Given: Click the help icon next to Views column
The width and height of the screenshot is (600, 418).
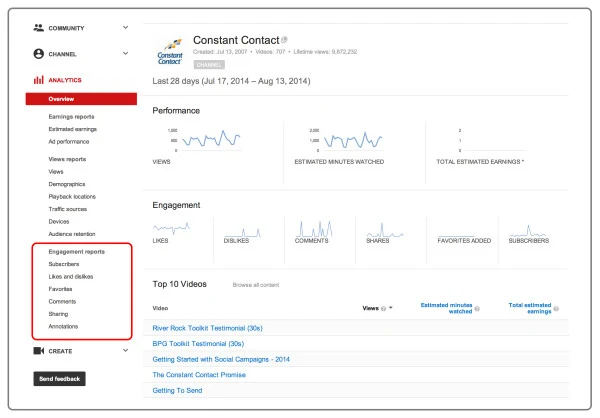Looking at the screenshot, I should pyautogui.click(x=383, y=309).
